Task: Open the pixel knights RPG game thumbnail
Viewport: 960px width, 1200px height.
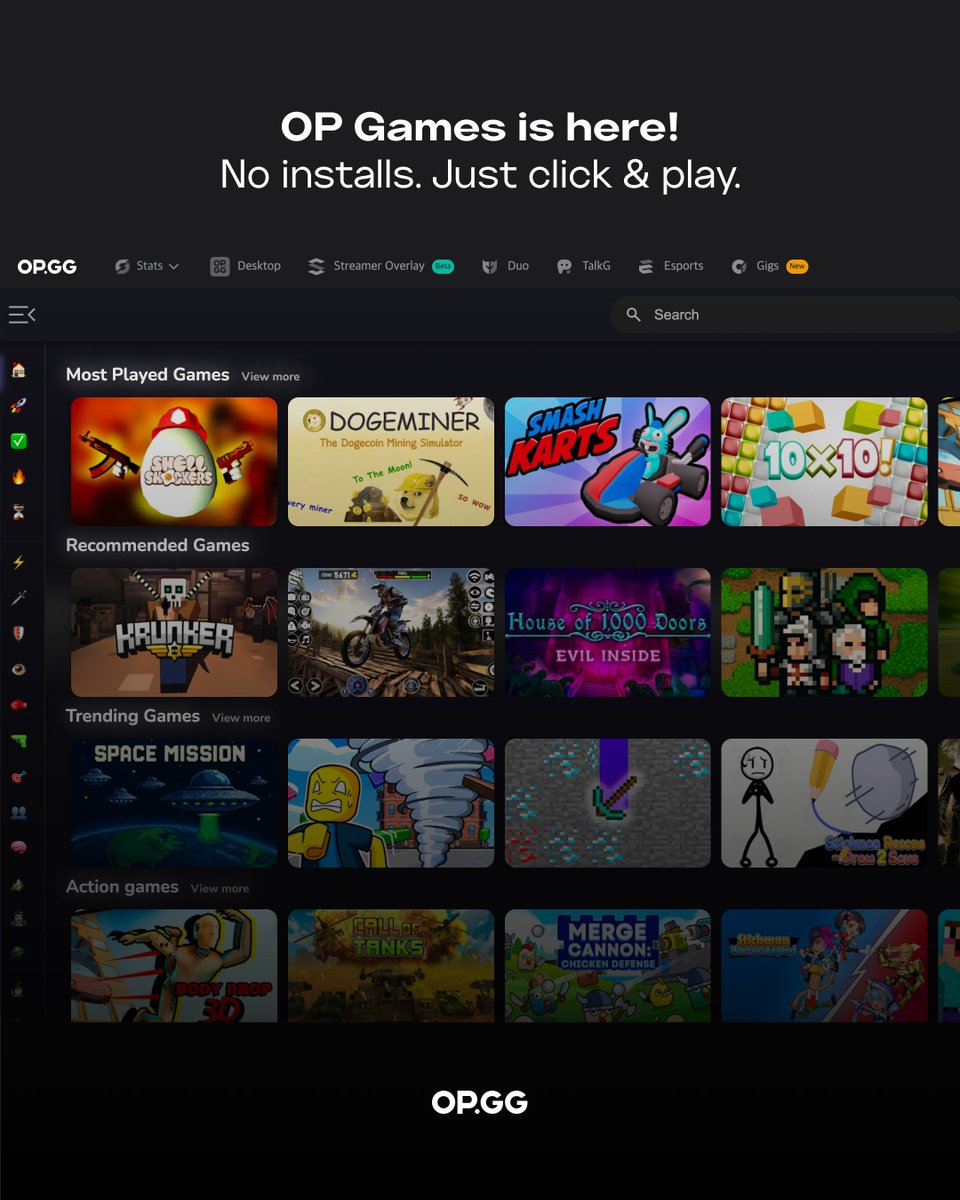Action: point(824,633)
